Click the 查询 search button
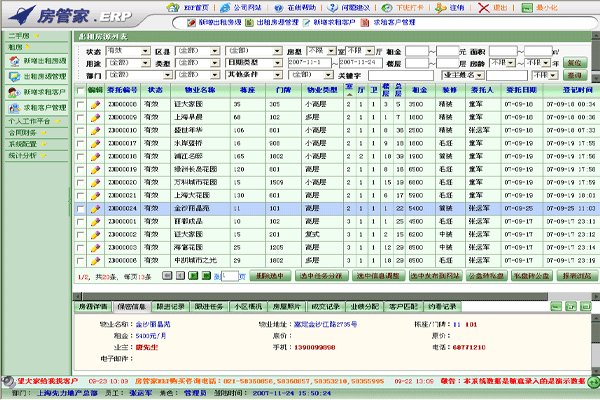The image size is (600, 400). [x=573, y=62]
